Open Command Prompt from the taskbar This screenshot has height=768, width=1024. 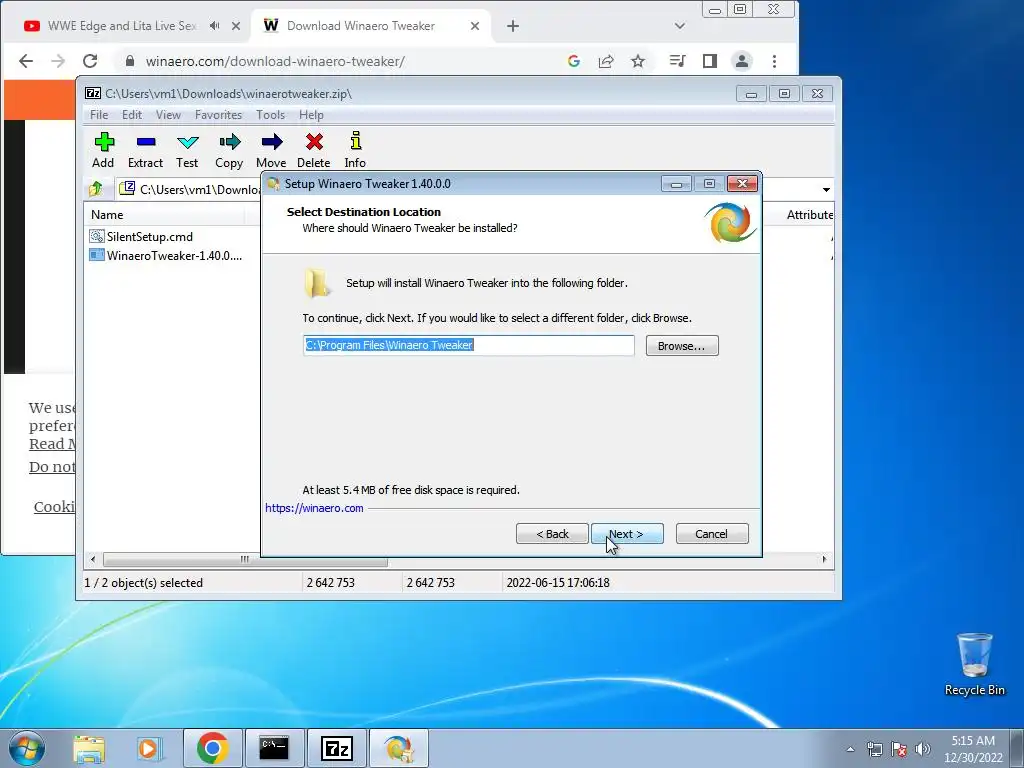(x=274, y=748)
